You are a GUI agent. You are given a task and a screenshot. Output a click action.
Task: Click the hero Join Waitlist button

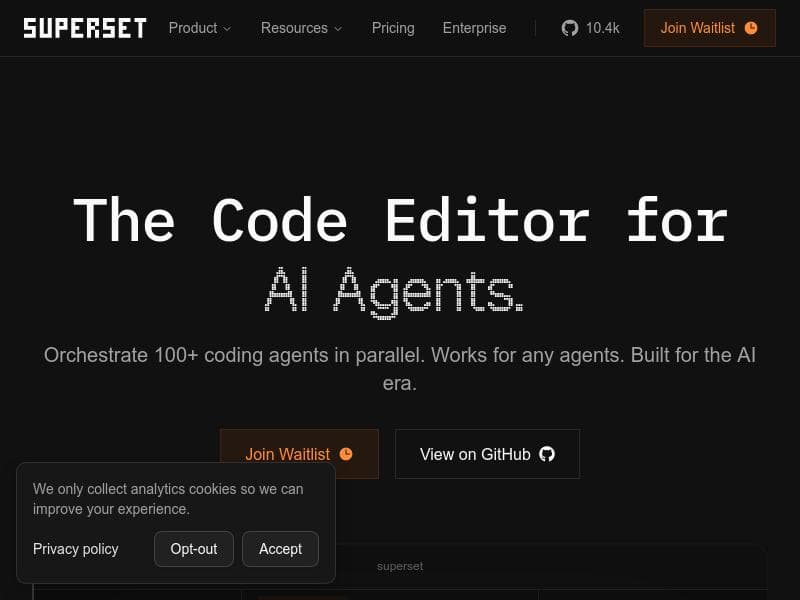click(x=299, y=446)
